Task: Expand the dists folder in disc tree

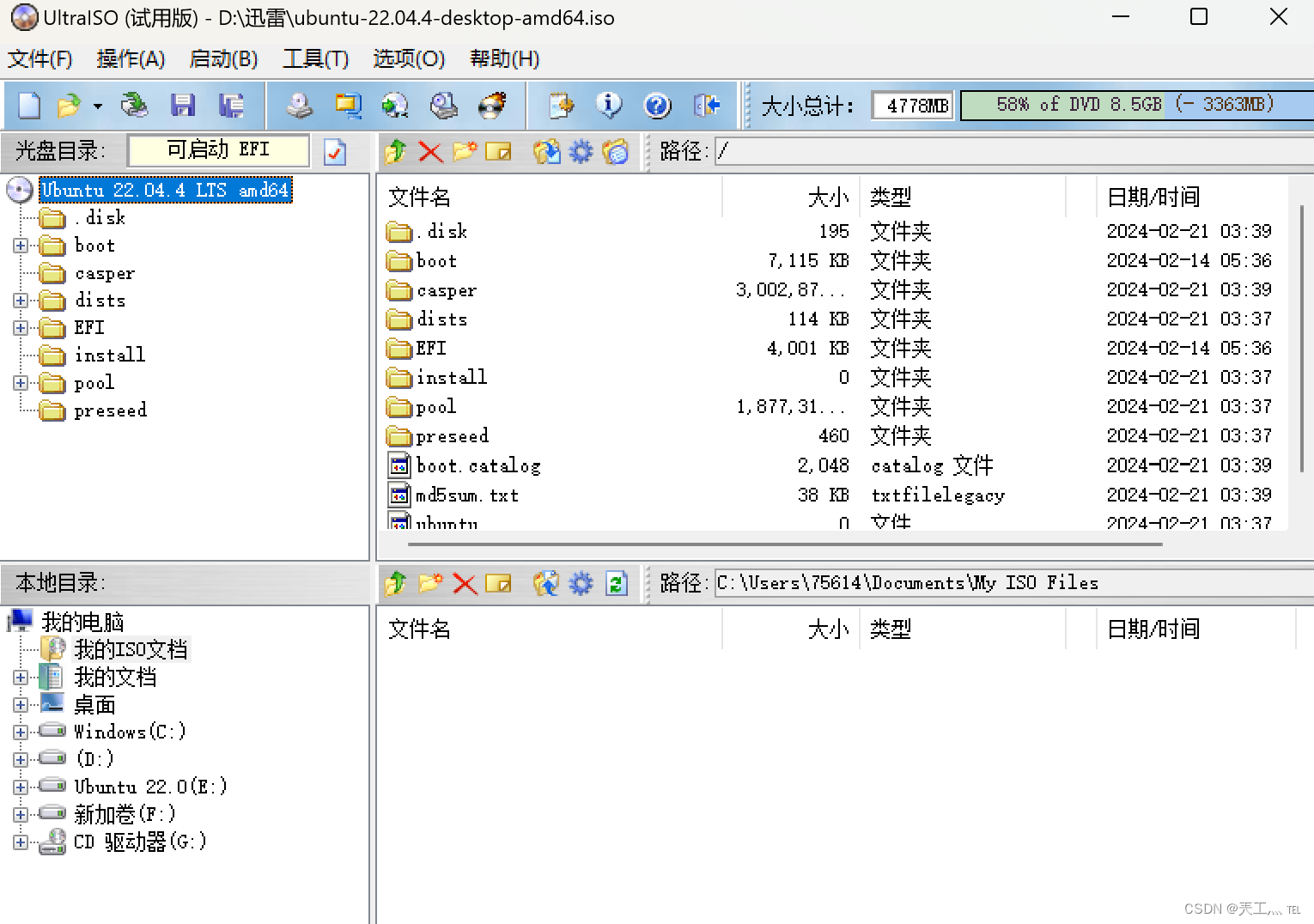Action: point(21,301)
